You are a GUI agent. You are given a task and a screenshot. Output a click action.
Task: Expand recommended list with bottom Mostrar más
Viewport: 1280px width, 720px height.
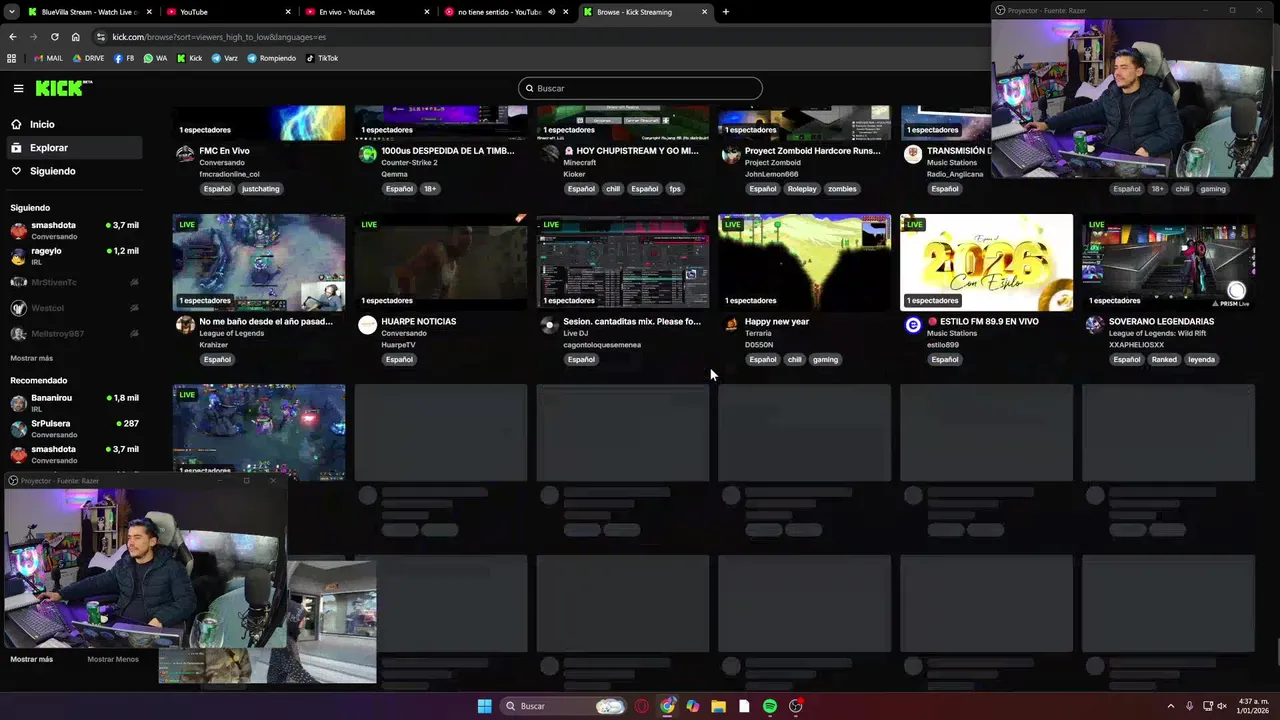point(31,659)
